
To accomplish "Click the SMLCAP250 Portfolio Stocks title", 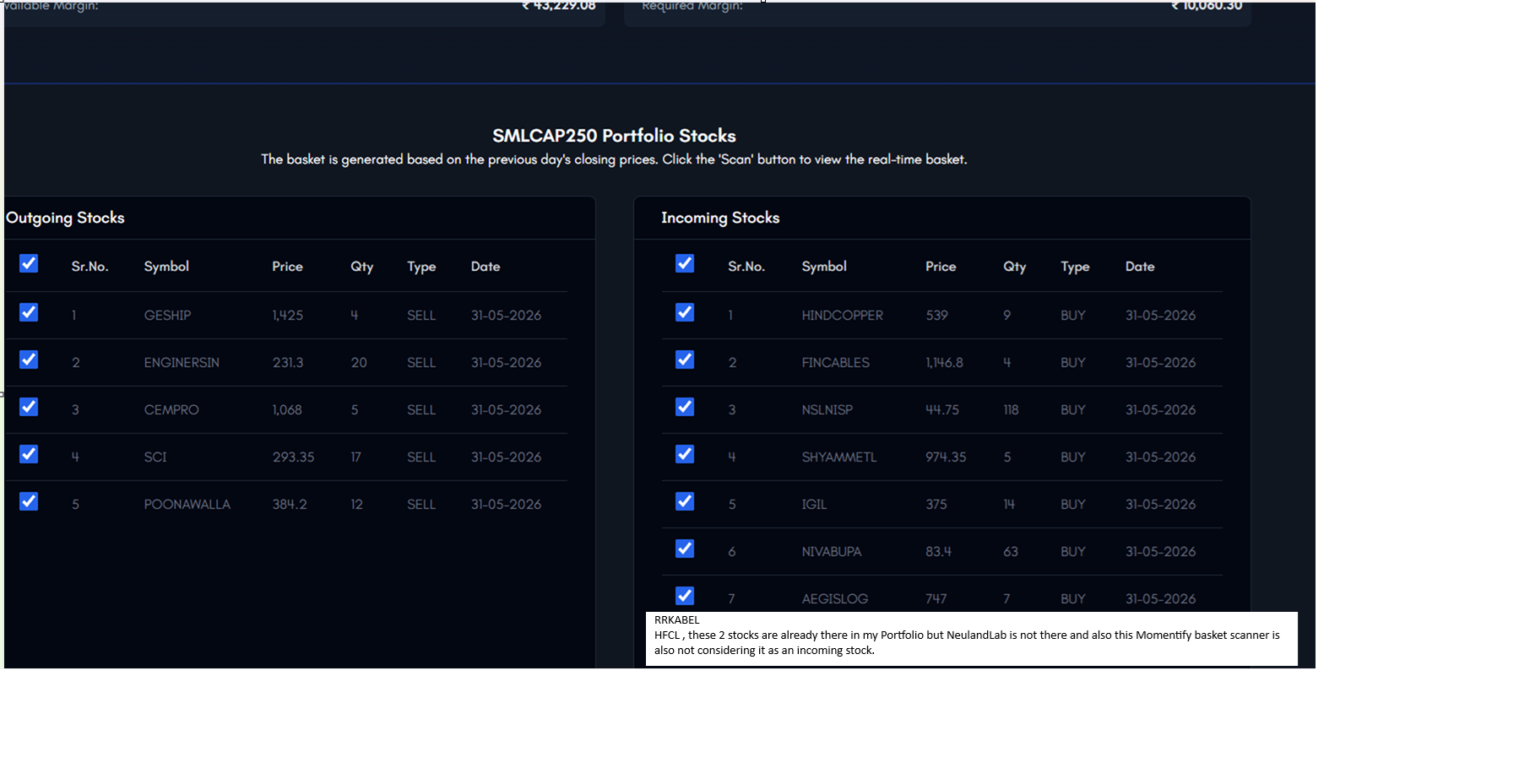I will click(614, 136).
